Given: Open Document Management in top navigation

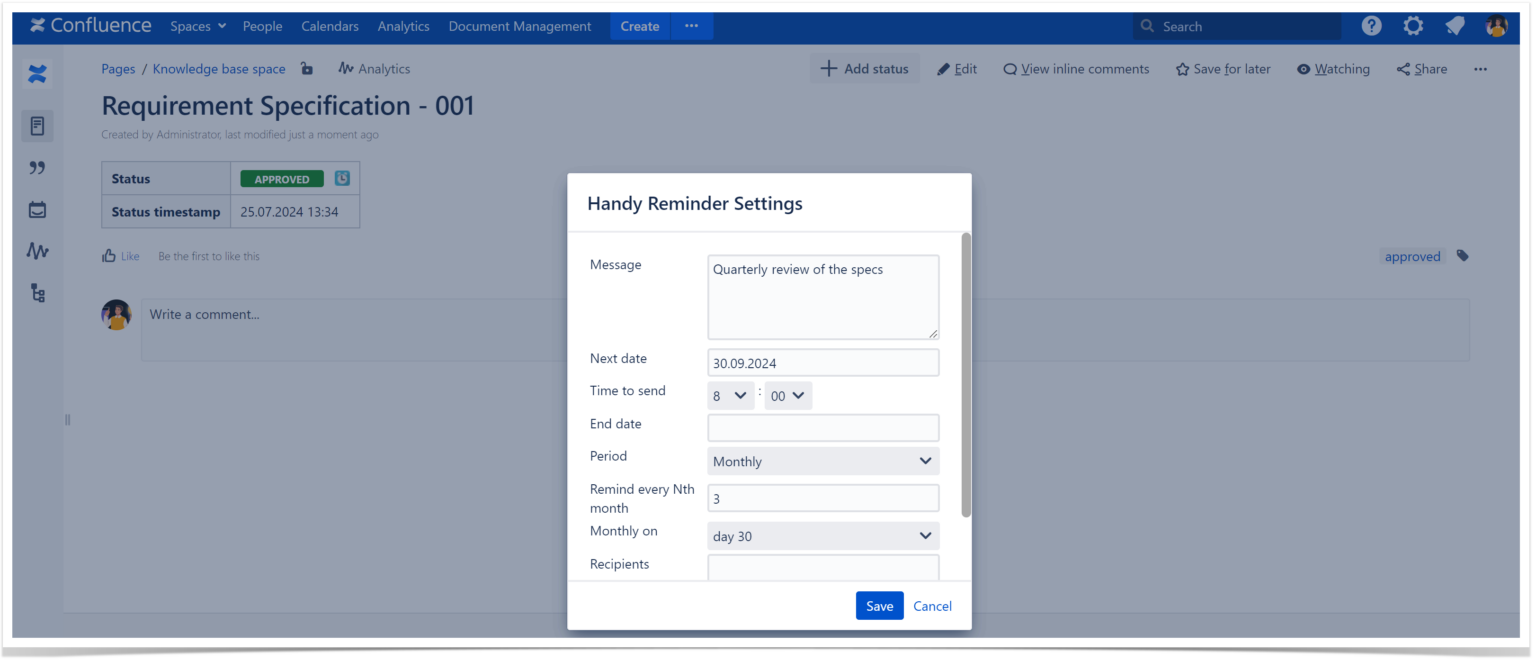Looking at the screenshot, I should coord(520,26).
